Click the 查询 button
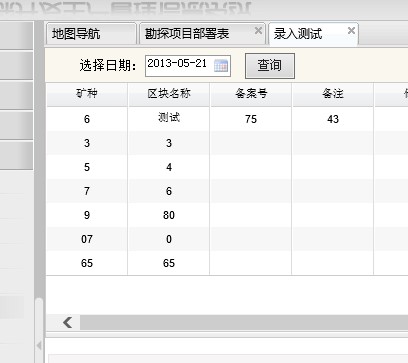 (x=270, y=66)
